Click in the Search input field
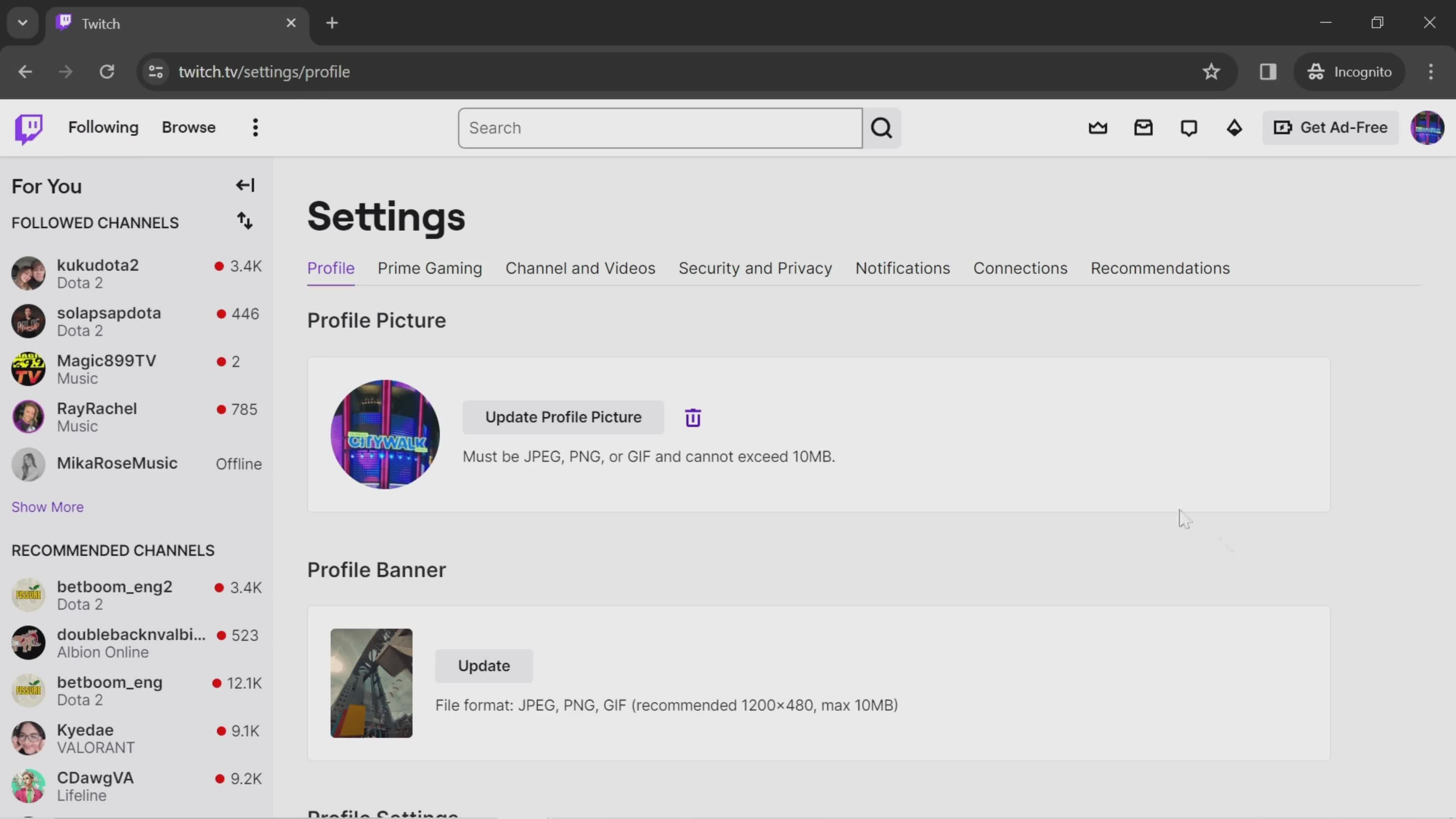The image size is (1456, 819). pos(660,128)
